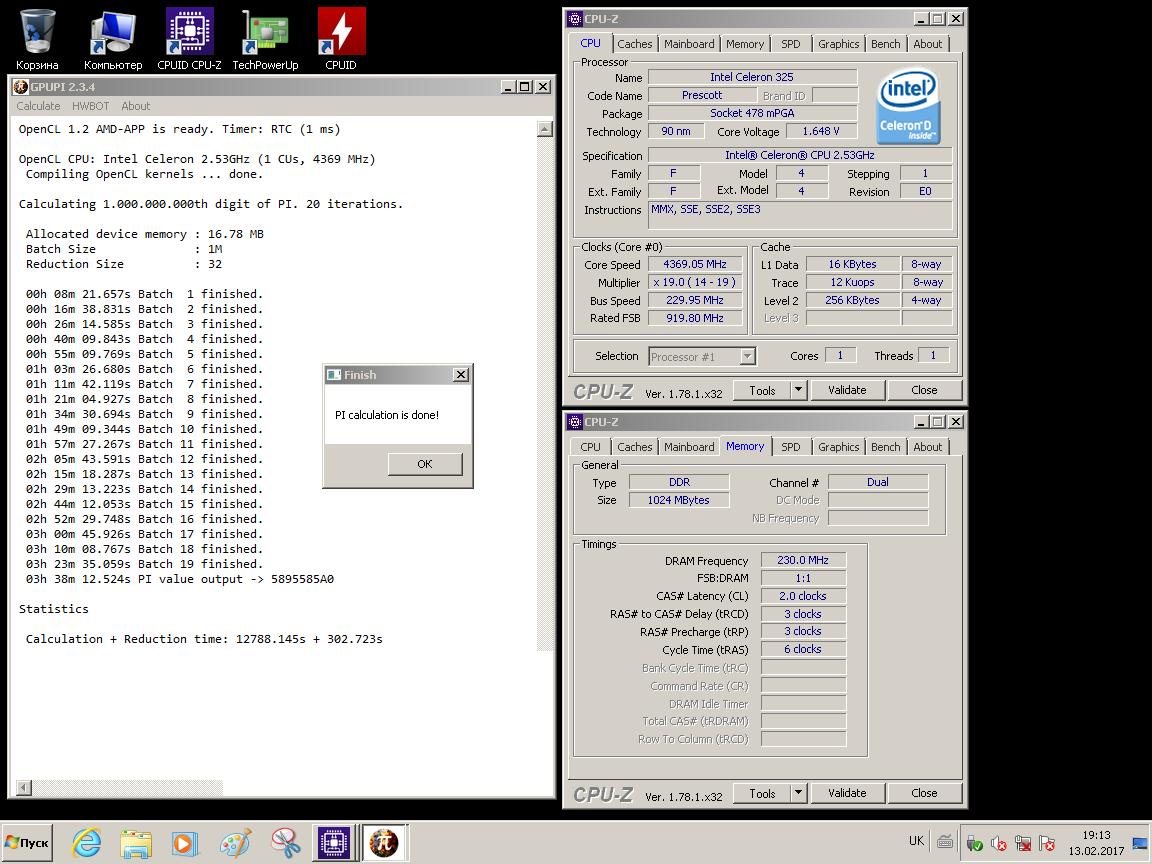Image resolution: width=1152 pixels, height=864 pixels.
Task: Click Close button in bottom CPU-Z window
Action: [924, 793]
